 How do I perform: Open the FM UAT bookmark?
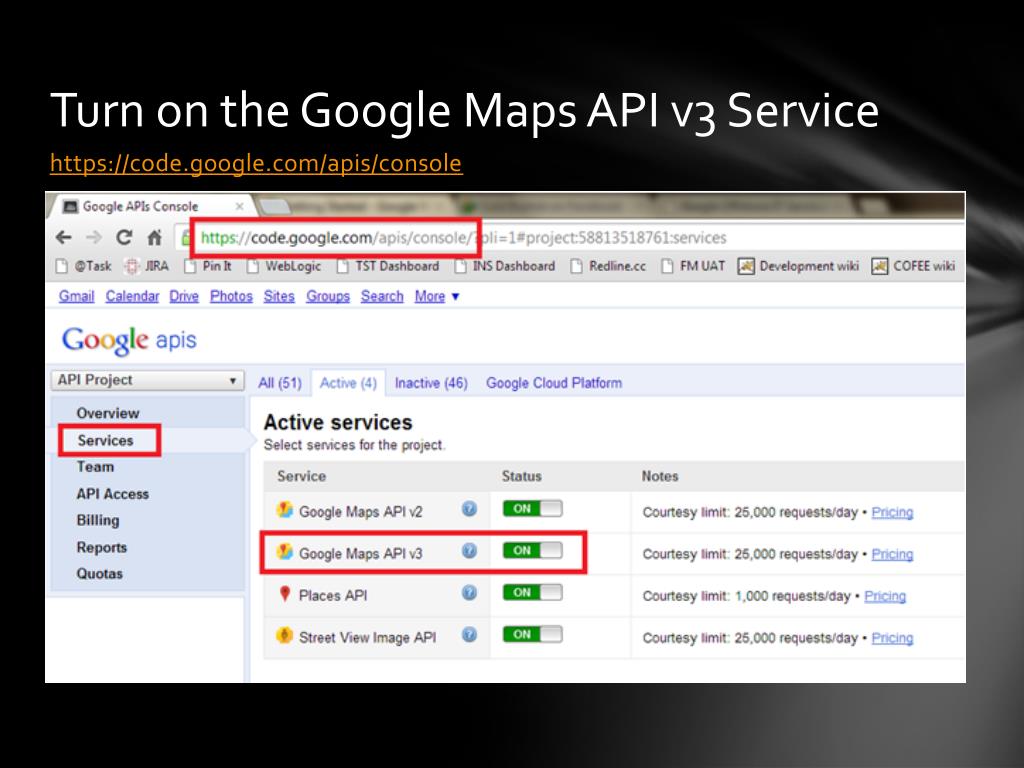(693, 266)
